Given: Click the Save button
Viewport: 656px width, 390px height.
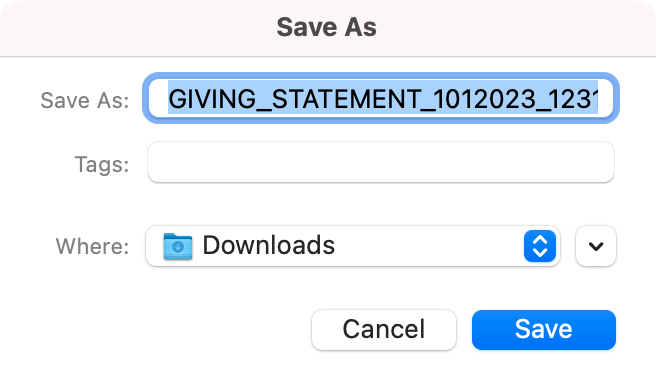Looking at the screenshot, I should point(544,330).
